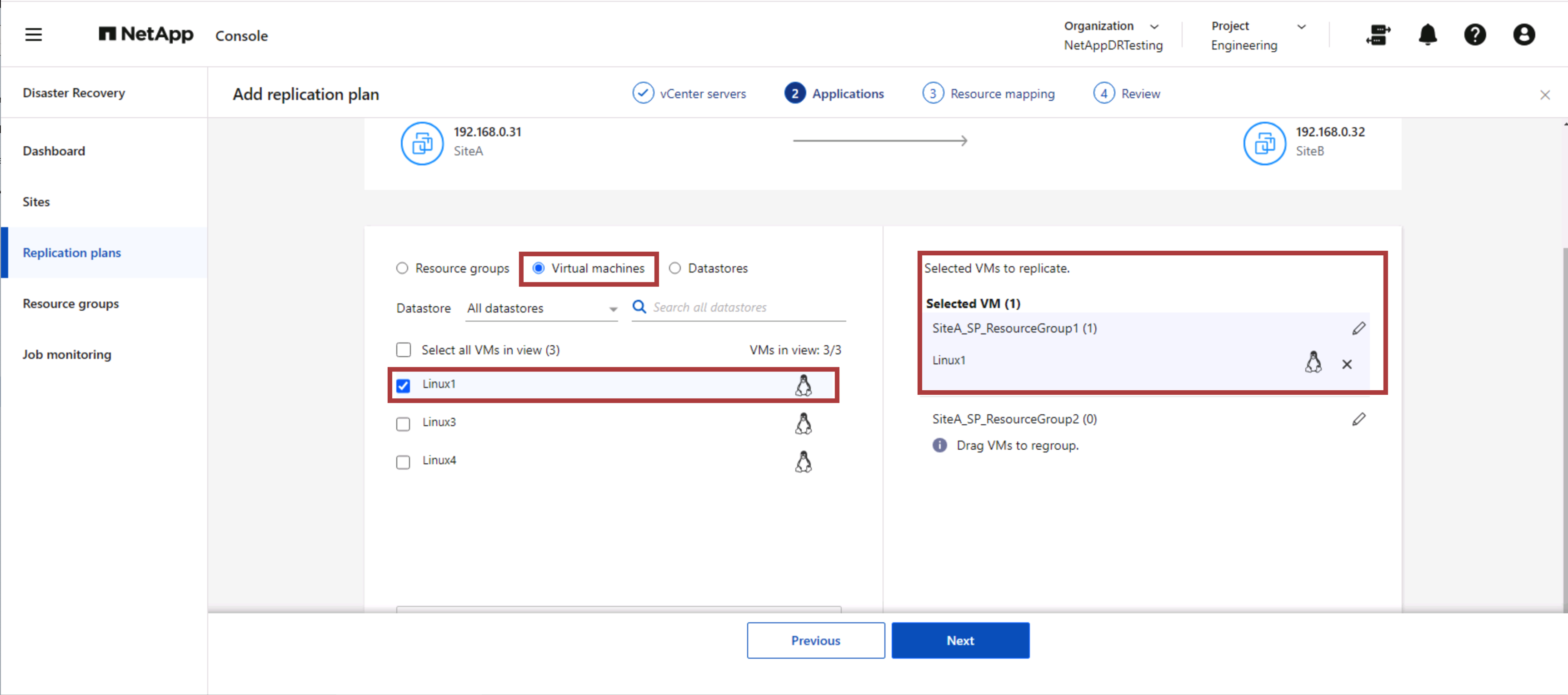Remove Linux1 from selected VMs
The height and width of the screenshot is (695, 1568).
[1348, 364]
